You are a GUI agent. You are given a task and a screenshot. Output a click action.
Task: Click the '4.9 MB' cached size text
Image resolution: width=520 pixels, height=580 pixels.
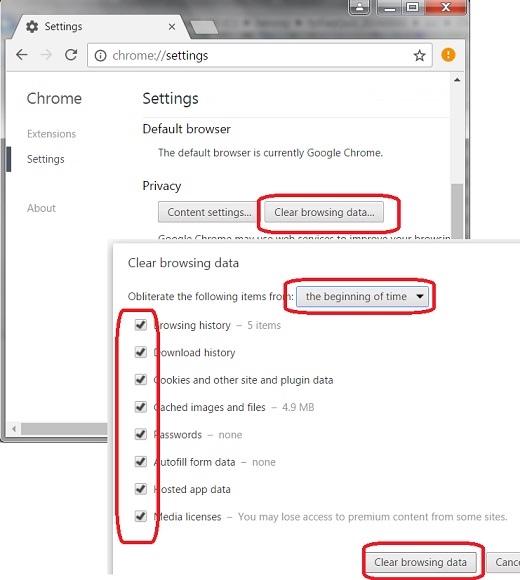click(x=298, y=407)
